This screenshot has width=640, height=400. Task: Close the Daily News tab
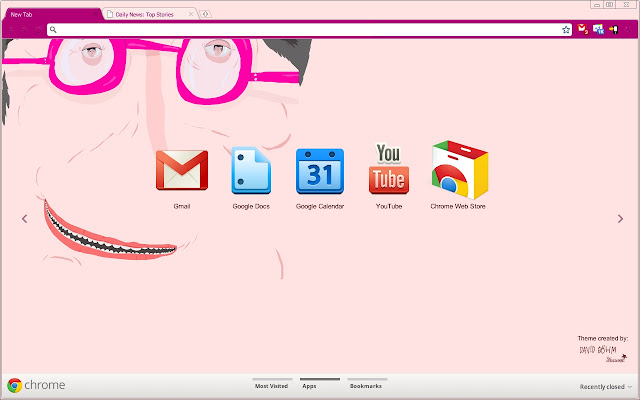[x=191, y=14]
